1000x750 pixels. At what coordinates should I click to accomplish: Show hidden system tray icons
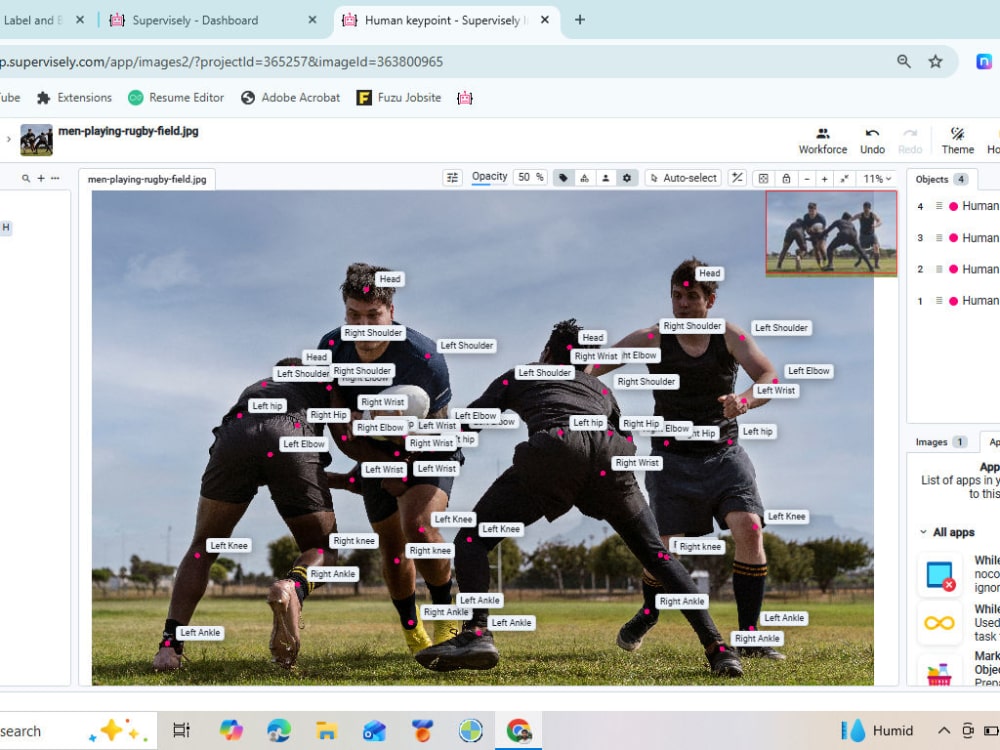944,730
